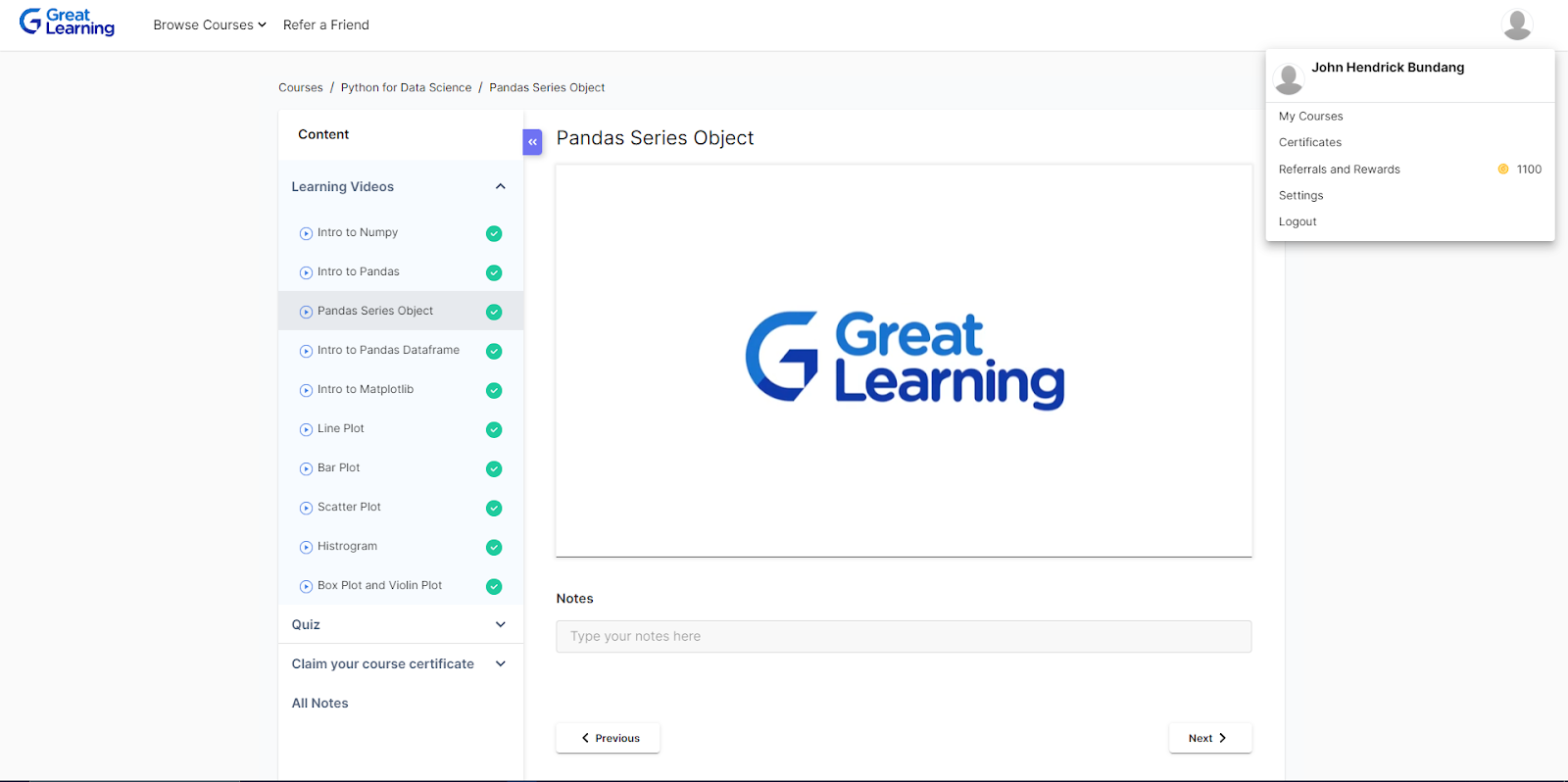Select the Intro to Pandas Dataframe lesson
The image size is (1568, 782).
[x=388, y=350]
